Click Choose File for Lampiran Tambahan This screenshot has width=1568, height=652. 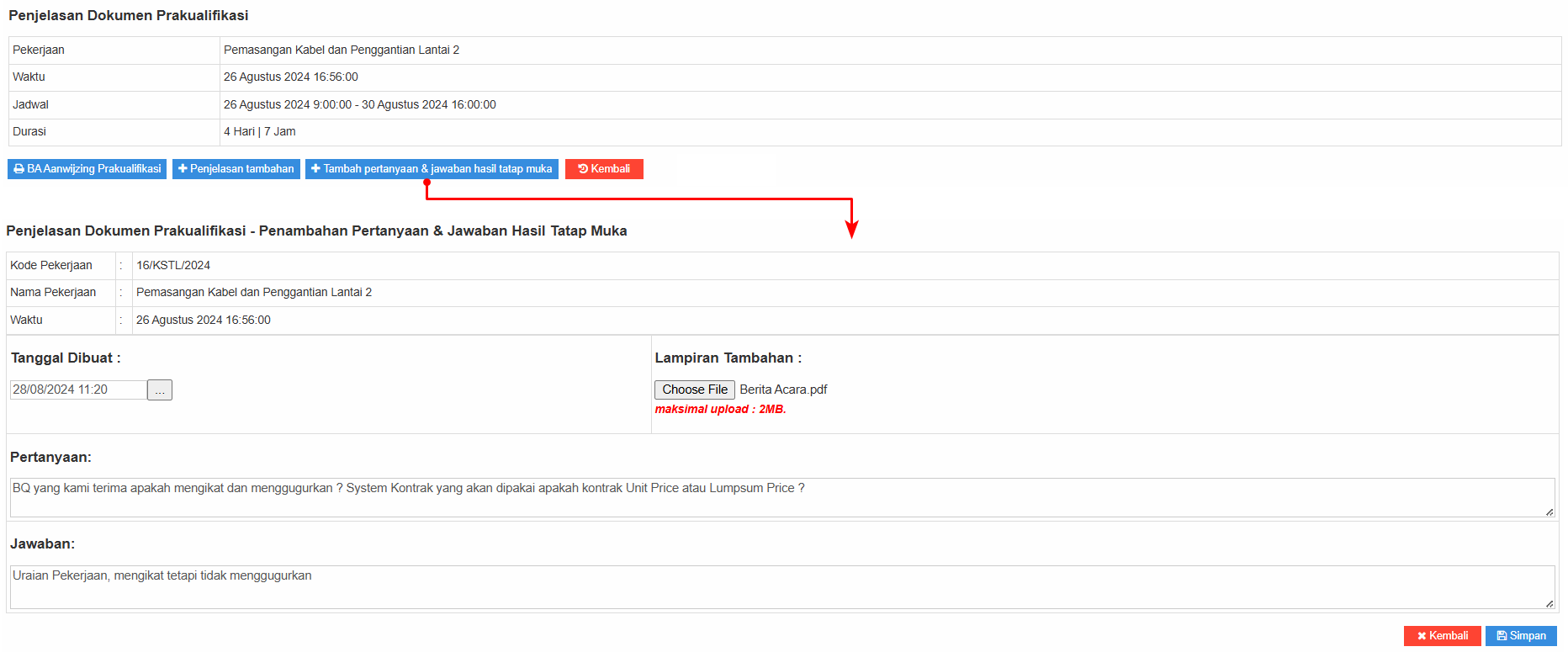tap(695, 390)
